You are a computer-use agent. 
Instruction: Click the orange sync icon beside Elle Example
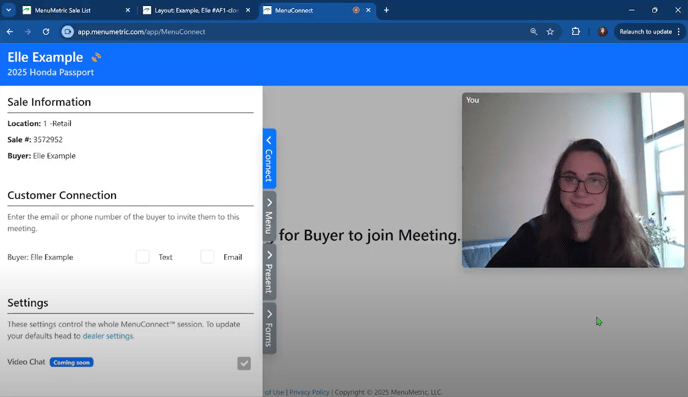[96, 57]
